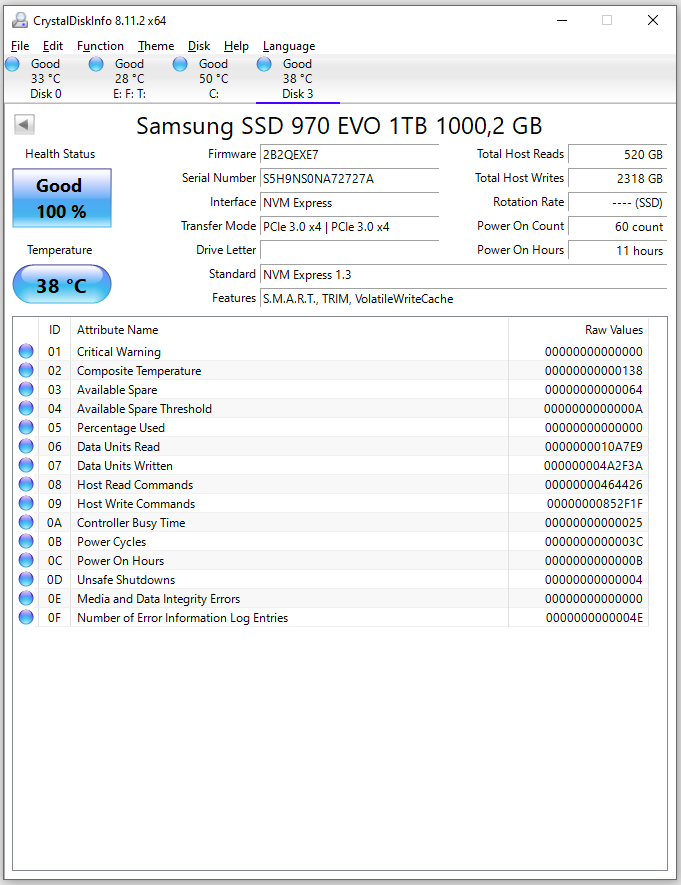Click Power On Count value 60 count
The image size is (681, 885).
617,226
